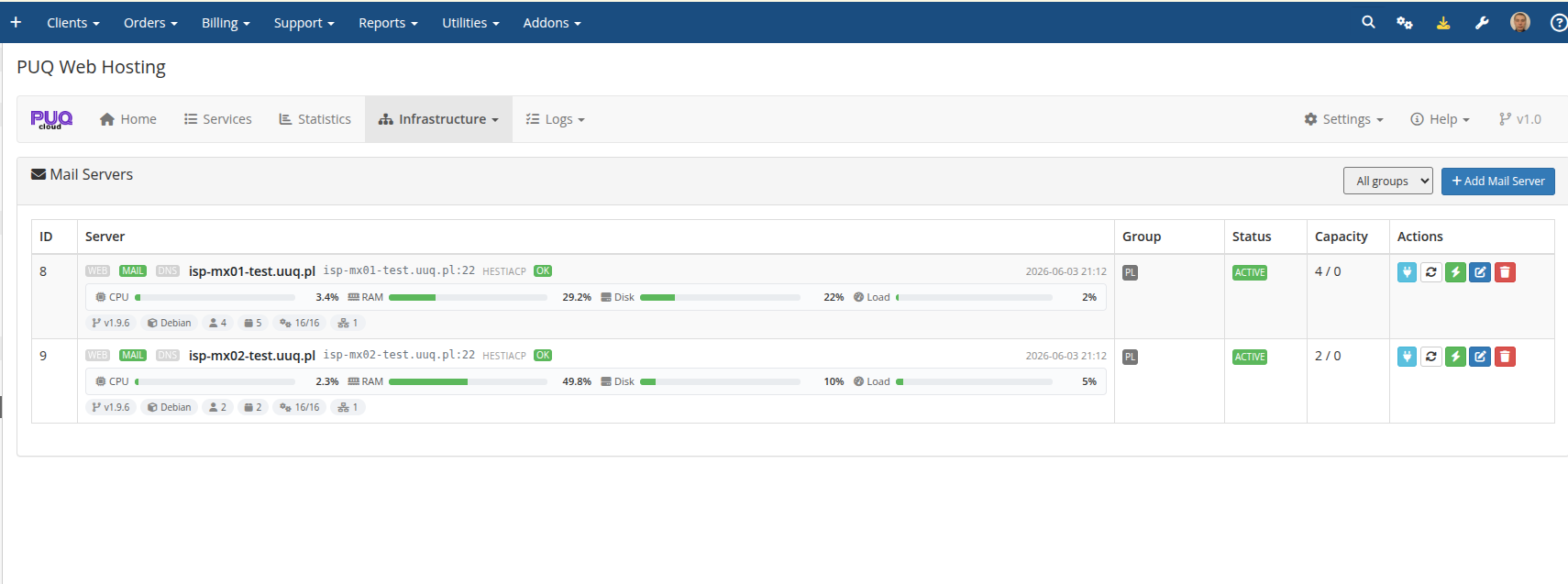
Task: Test connection plug icon for isp-mx01-test.uuq.pl
Action: click(x=1407, y=272)
